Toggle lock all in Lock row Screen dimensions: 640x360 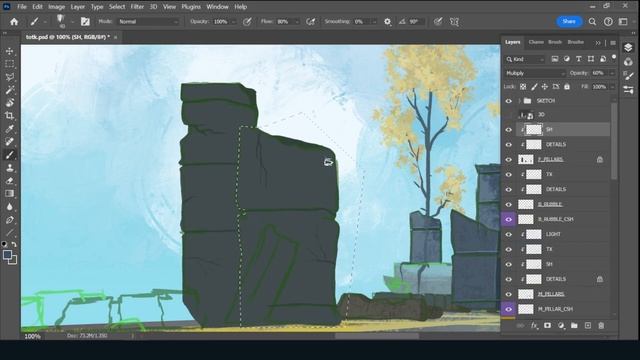coord(567,87)
